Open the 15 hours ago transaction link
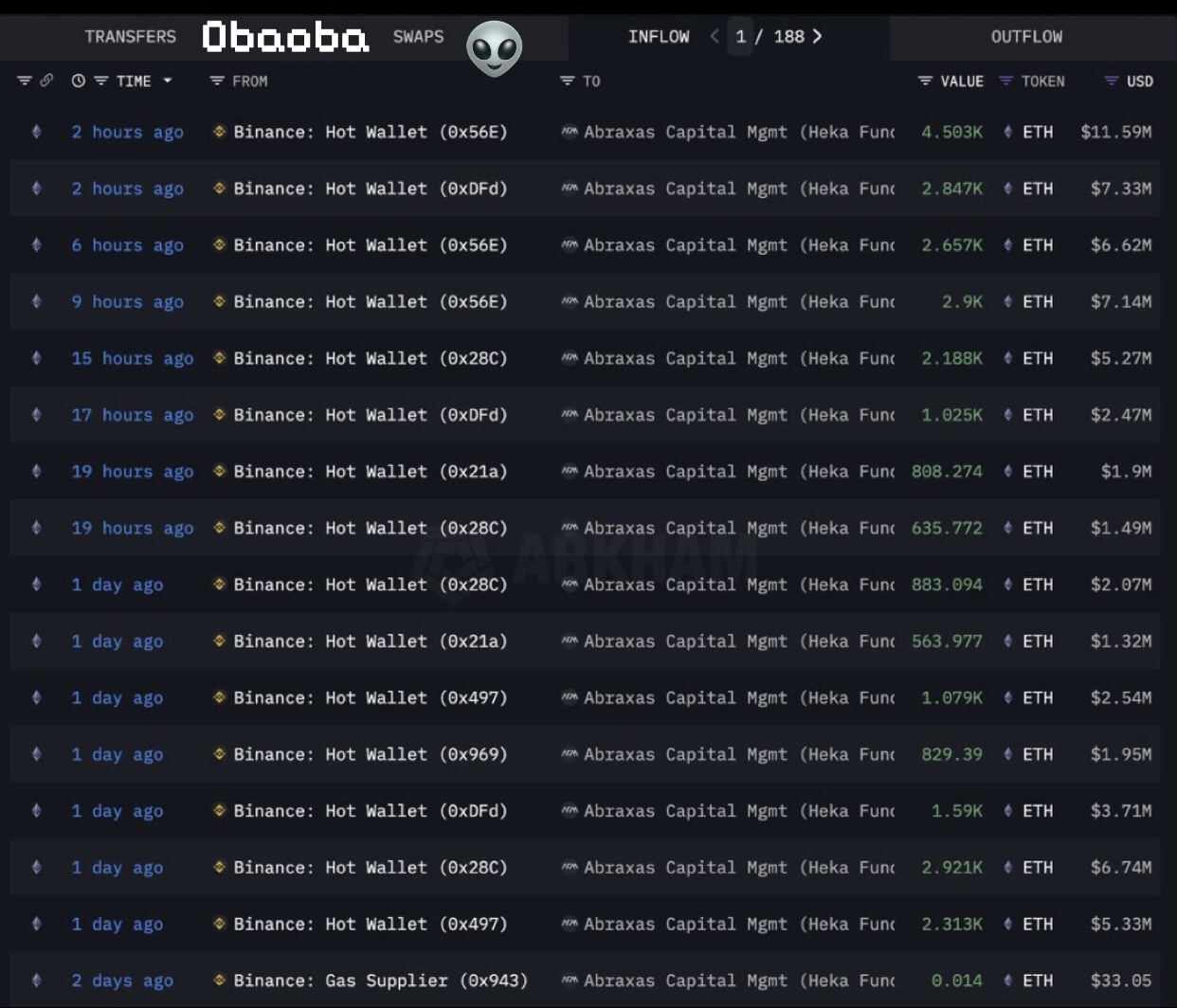The width and height of the screenshot is (1177, 1008). tap(133, 358)
